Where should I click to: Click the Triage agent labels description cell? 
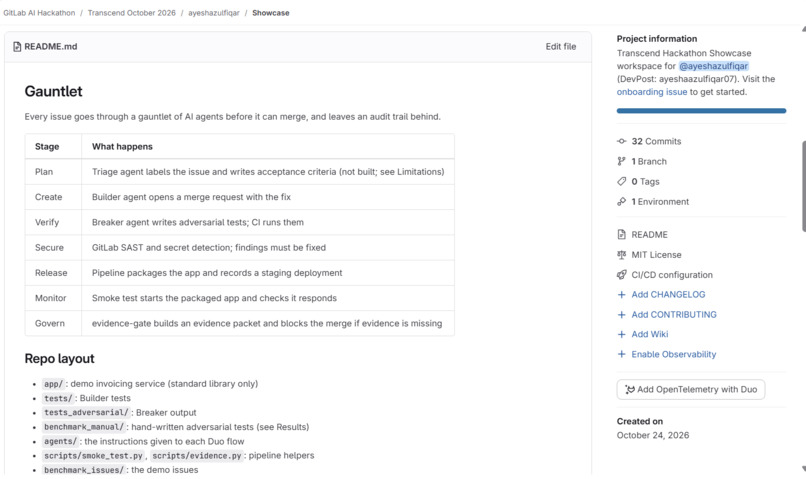(x=268, y=172)
